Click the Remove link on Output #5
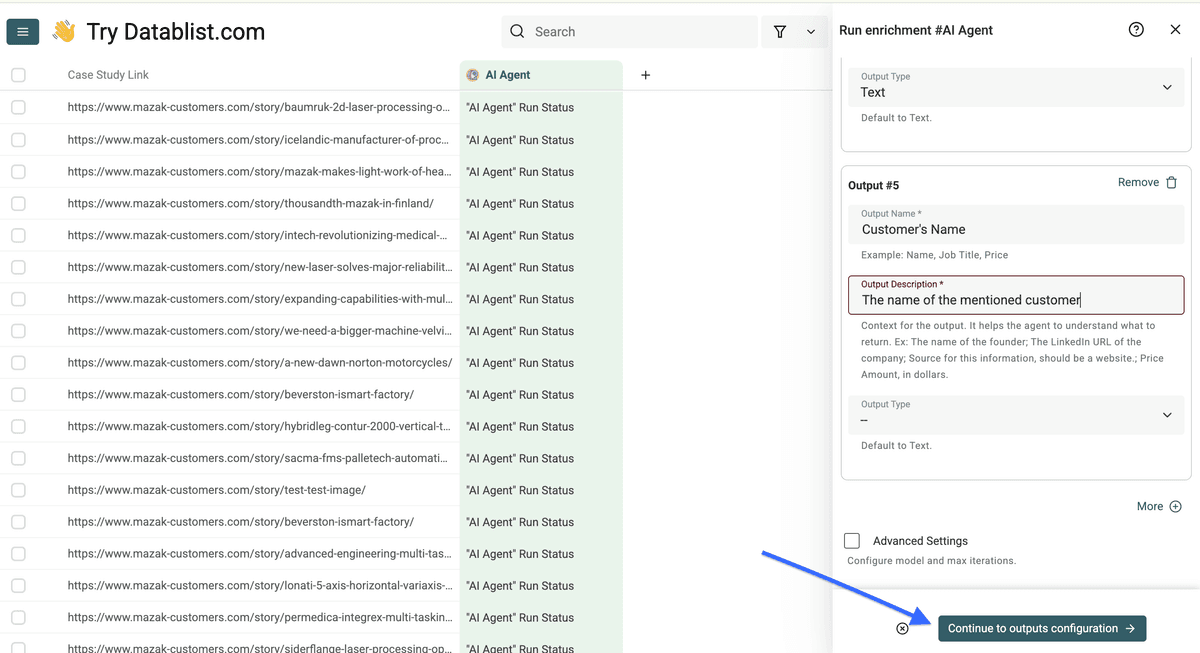This screenshot has width=1200, height=653. (1138, 183)
